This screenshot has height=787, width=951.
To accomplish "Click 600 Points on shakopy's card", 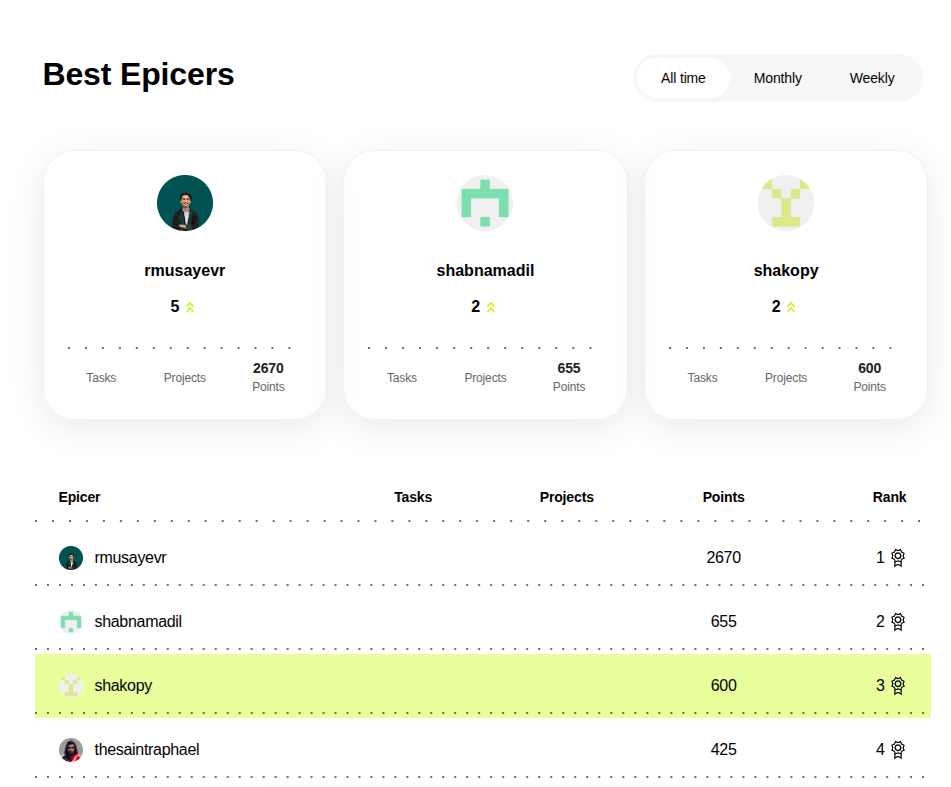I will (x=870, y=377).
